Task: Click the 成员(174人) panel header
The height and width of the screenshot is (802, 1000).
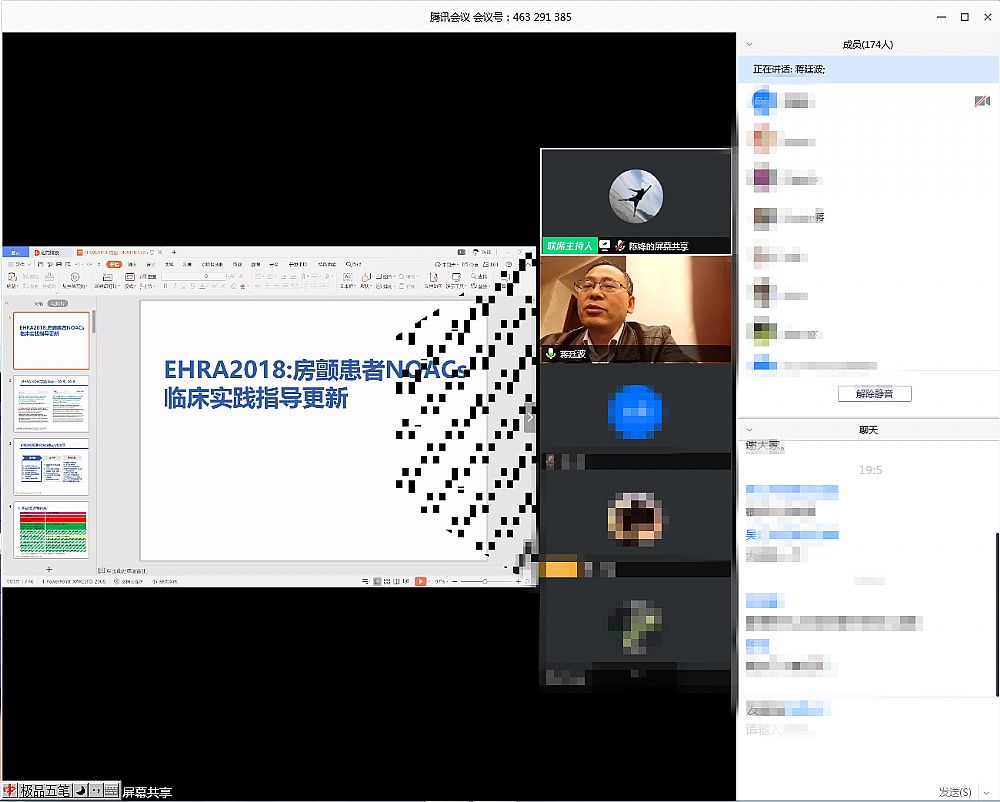Action: point(868,45)
